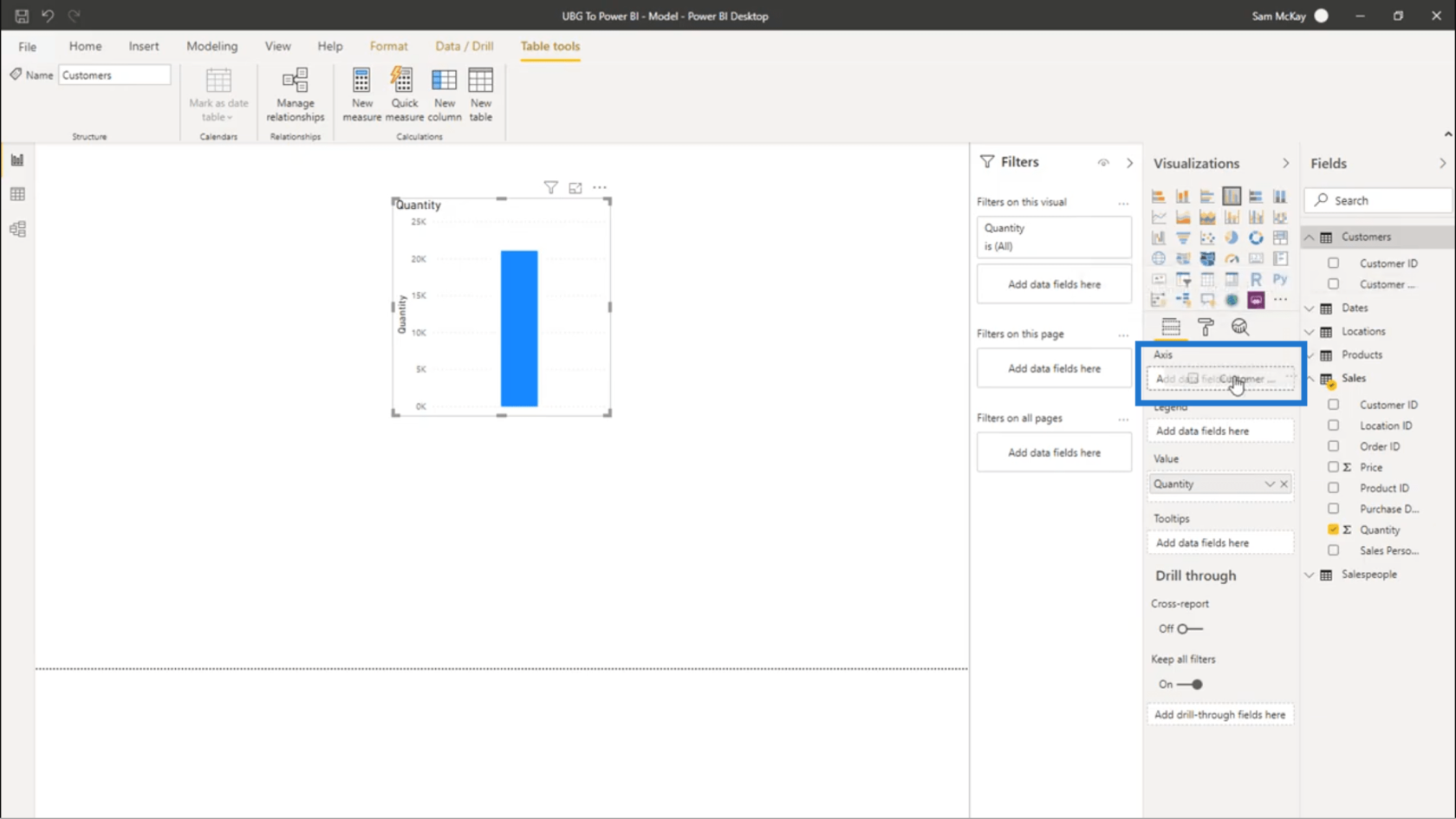1456x819 pixels.
Task: Click Manage relationships button
Action: pyautogui.click(x=296, y=94)
